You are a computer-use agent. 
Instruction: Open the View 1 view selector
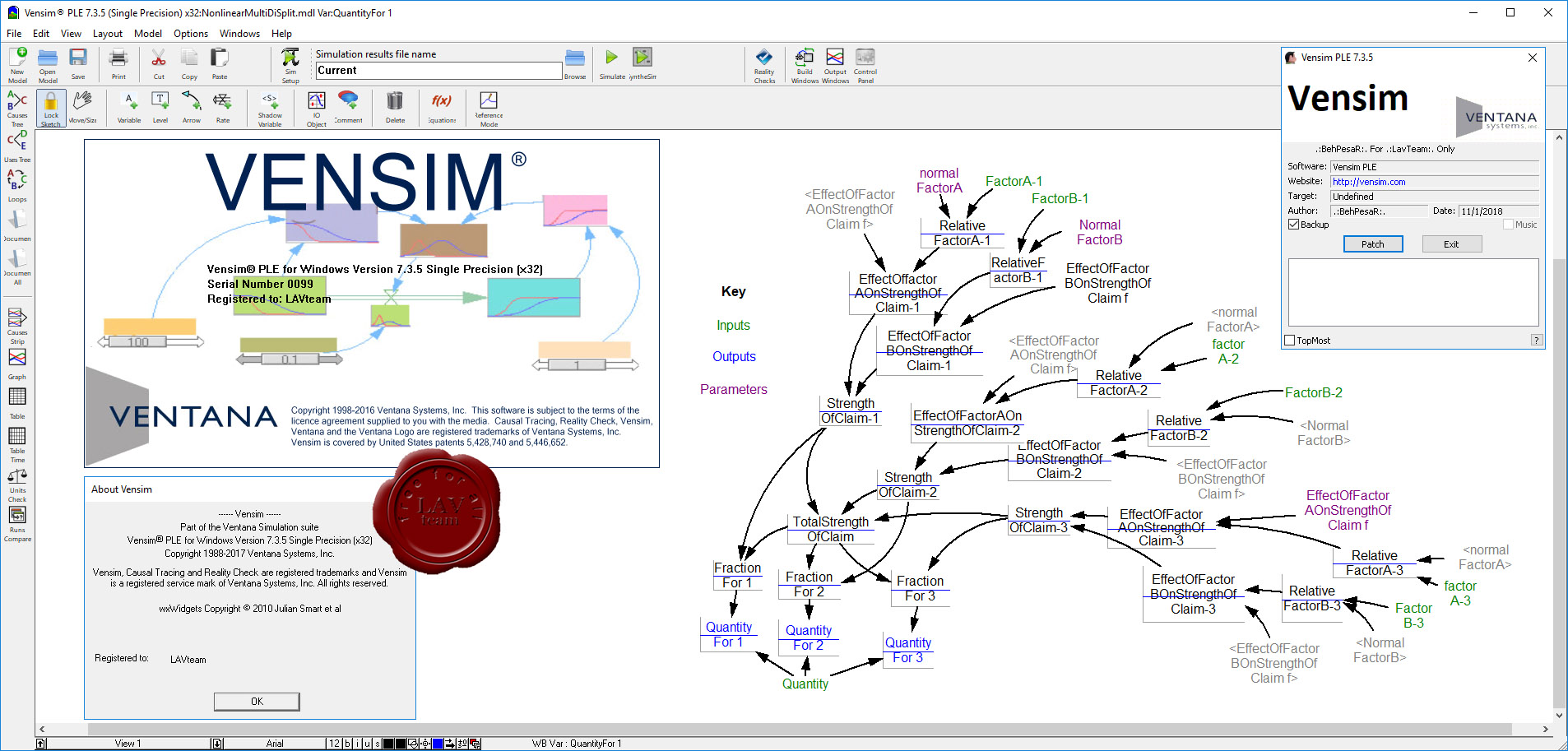pyautogui.click(x=128, y=744)
